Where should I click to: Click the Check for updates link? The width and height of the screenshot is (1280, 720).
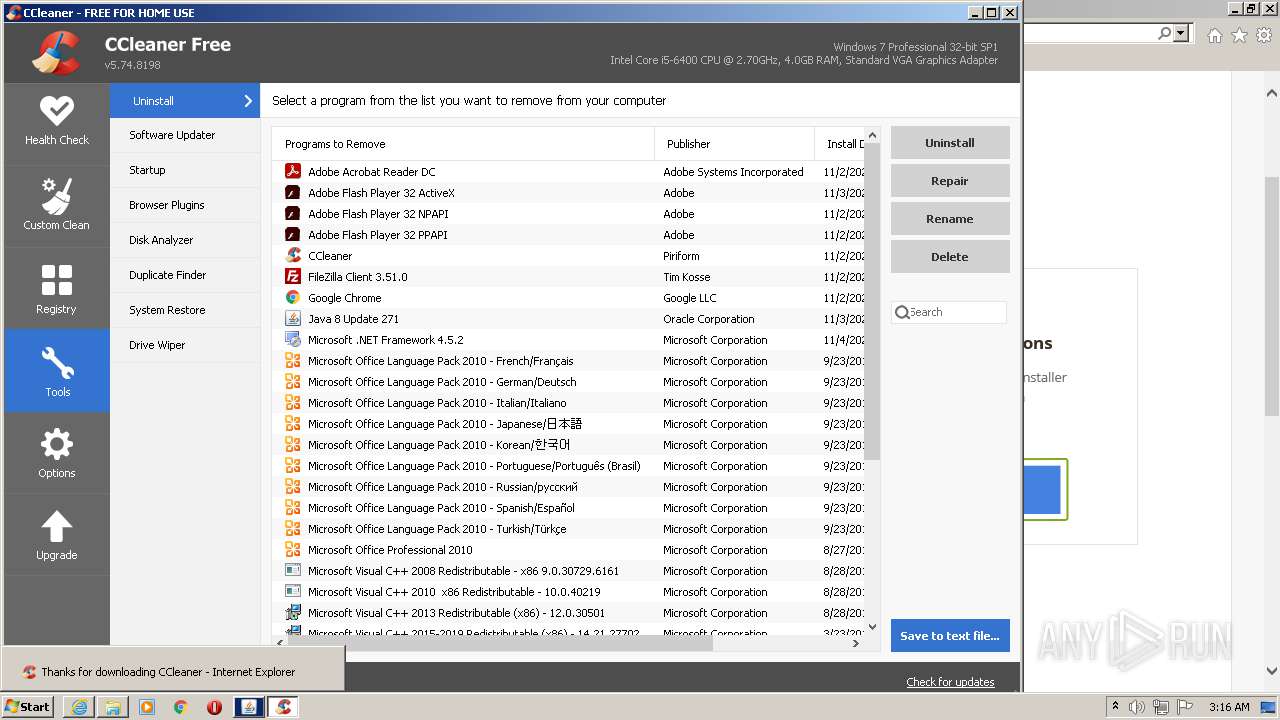tap(950, 682)
